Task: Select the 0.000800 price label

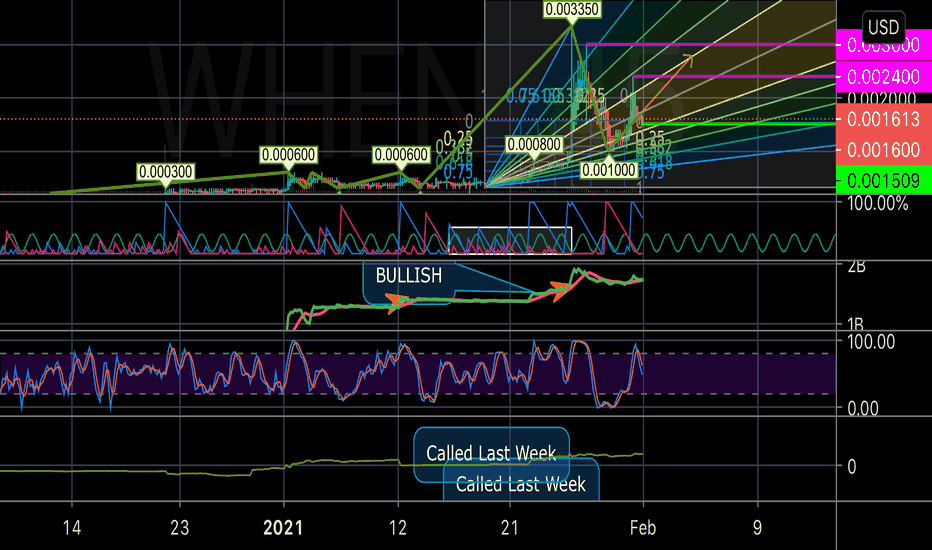Action: (x=534, y=144)
